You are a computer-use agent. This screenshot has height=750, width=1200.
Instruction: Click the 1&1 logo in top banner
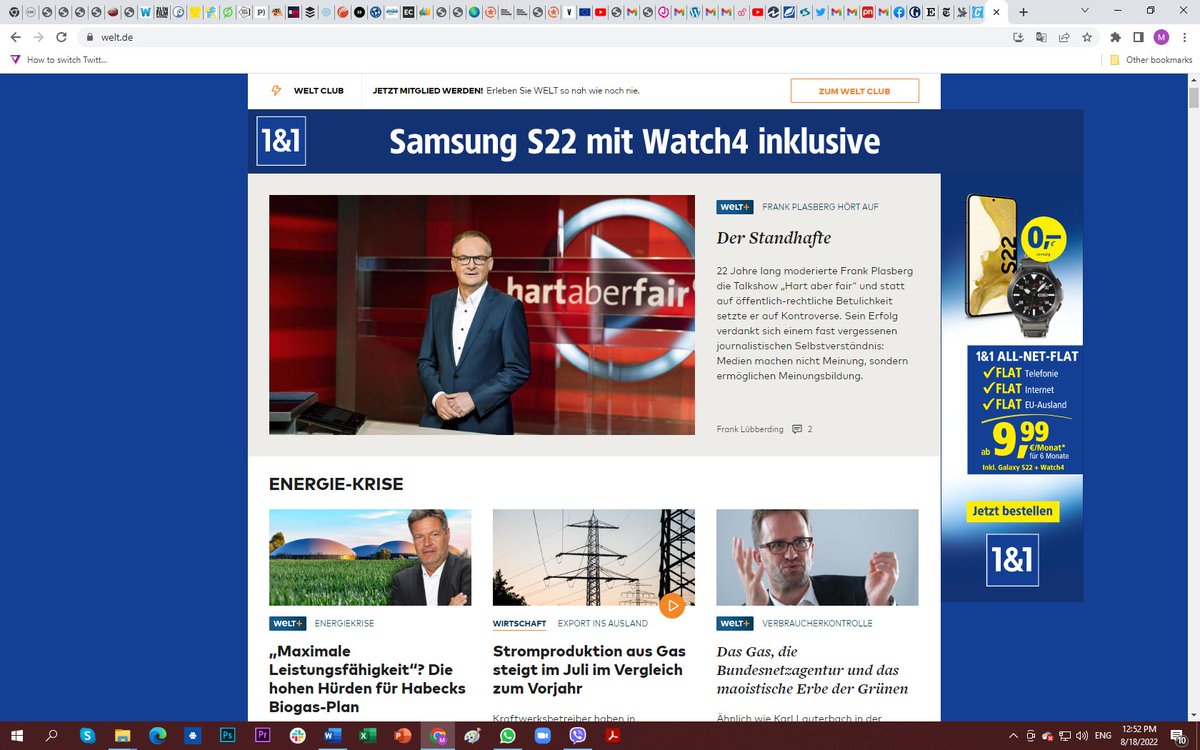(281, 141)
